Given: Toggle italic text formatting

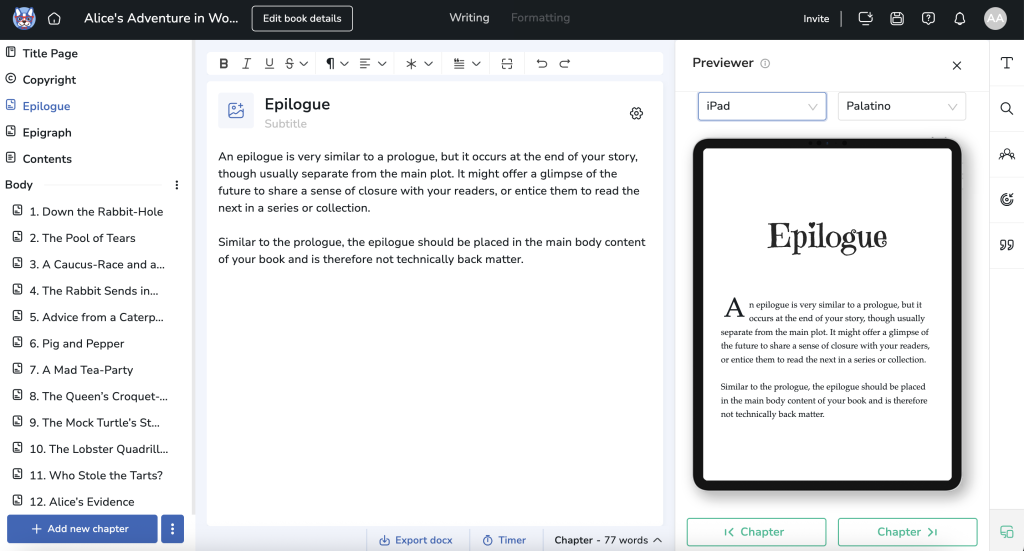Looking at the screenshot, I should tap(246, 64).
